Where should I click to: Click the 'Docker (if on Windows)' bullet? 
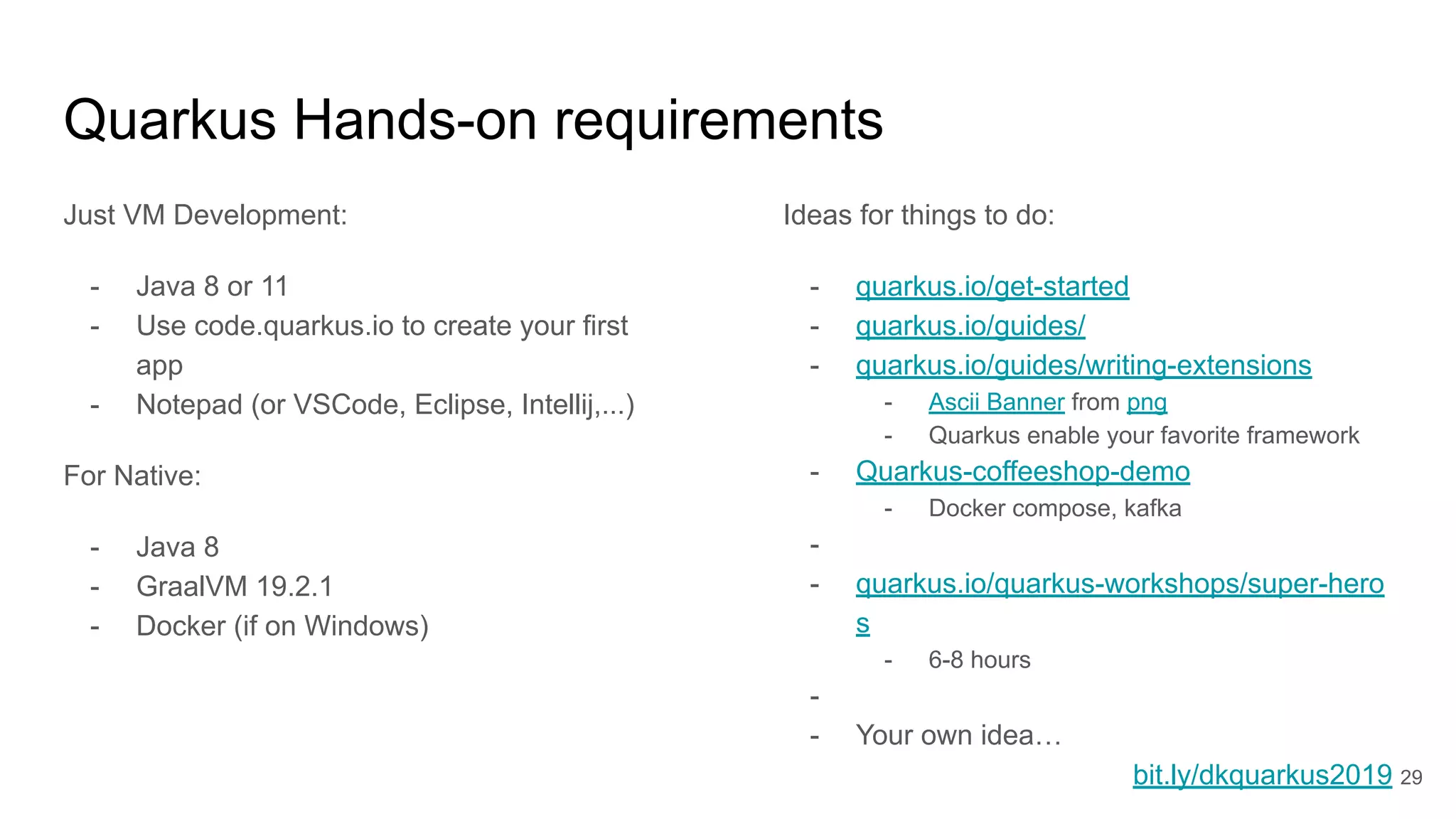282,626
